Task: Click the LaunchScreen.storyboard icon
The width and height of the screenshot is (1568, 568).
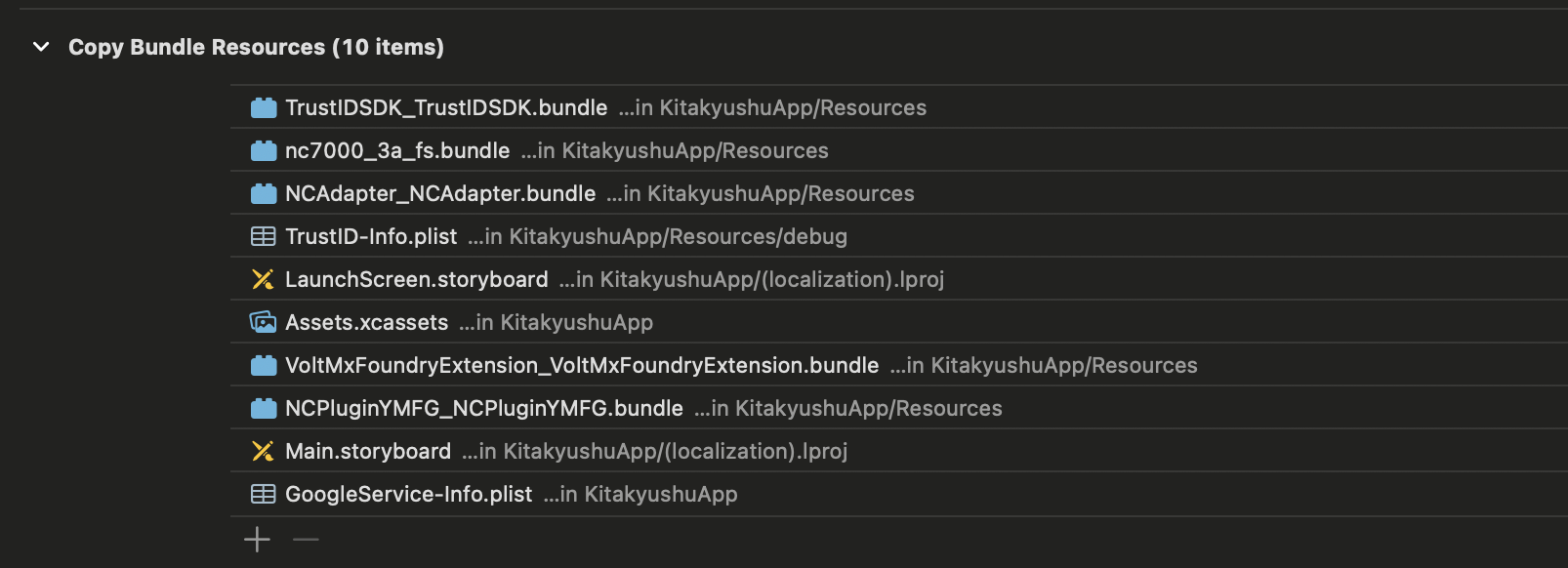Action: pyautogui.click(x=263, y=279)
